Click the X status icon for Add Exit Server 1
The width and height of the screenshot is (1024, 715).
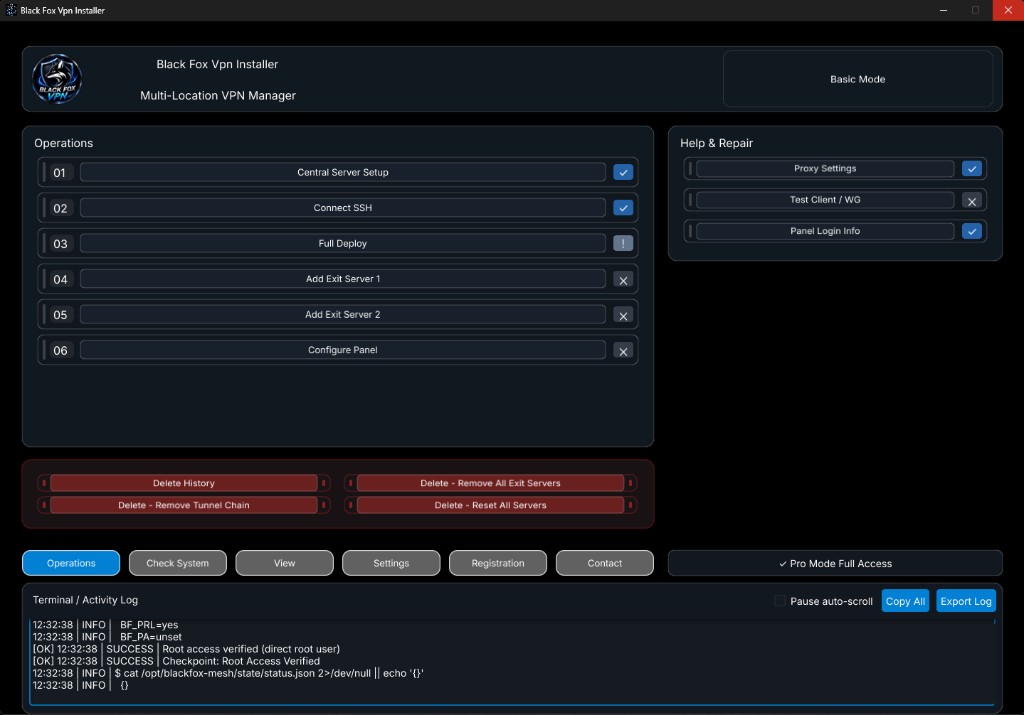(x=623, y=279)
